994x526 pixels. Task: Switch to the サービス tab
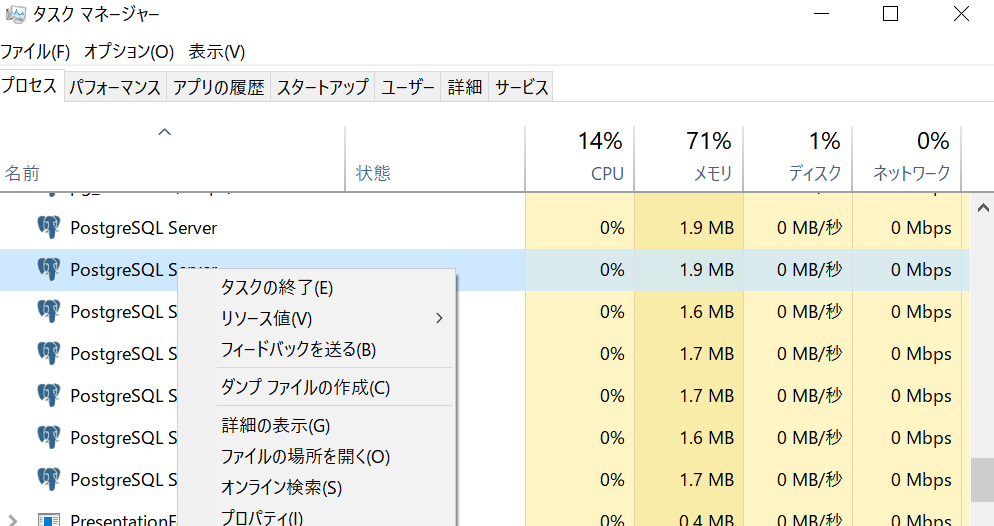(521, 87)
